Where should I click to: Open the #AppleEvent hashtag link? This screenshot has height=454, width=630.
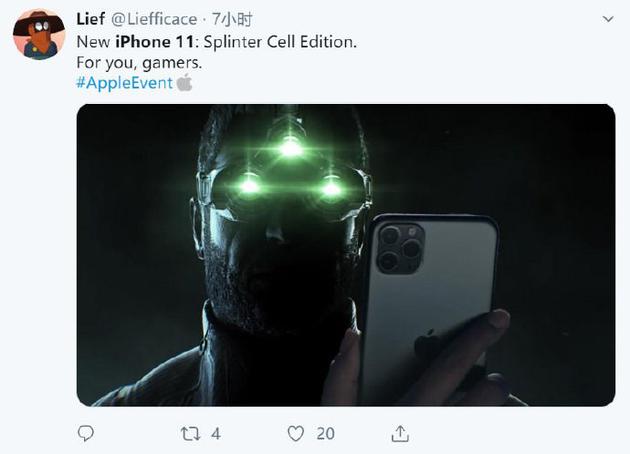point(124,82)
